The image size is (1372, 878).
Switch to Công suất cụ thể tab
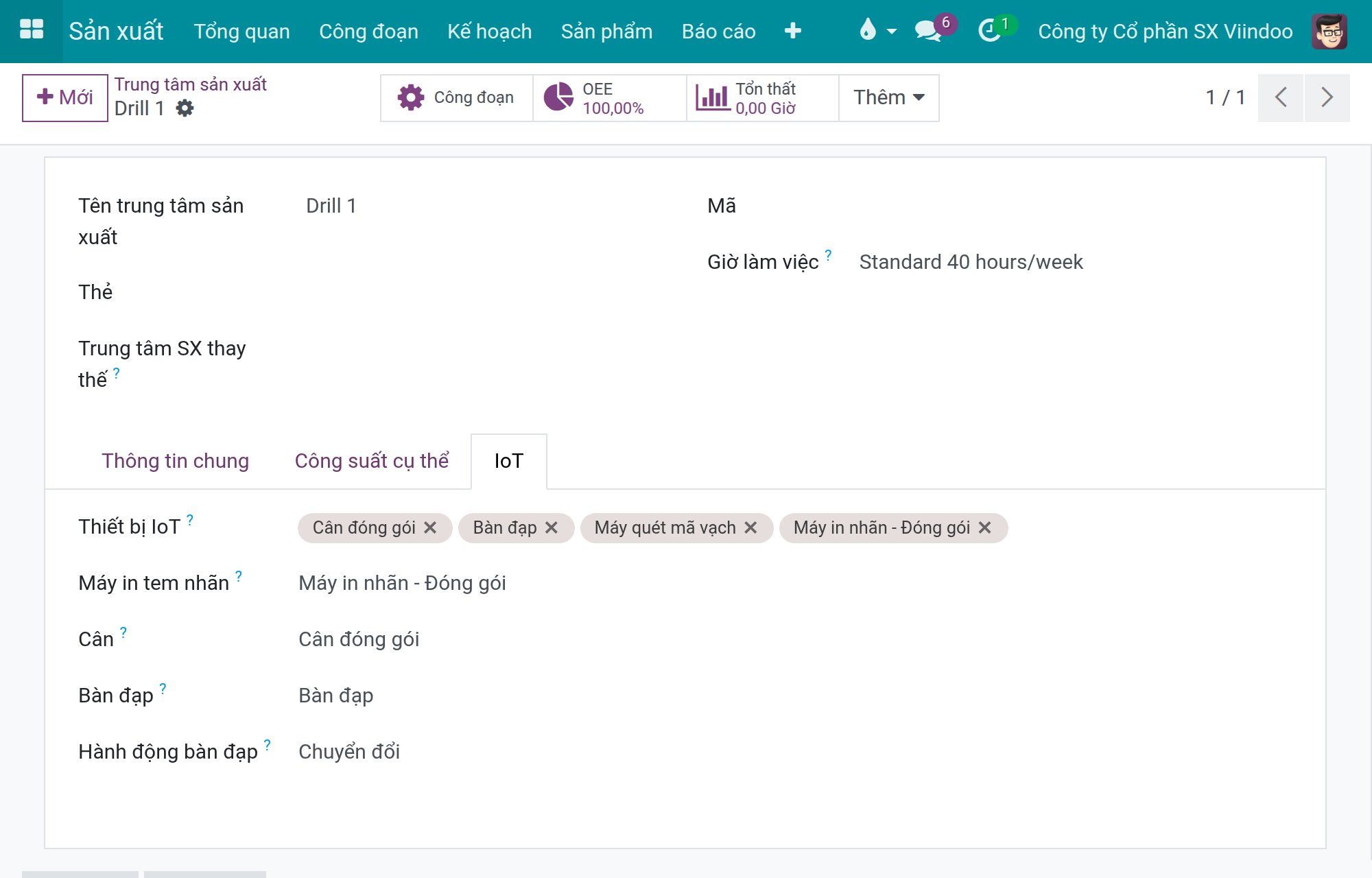click(371, 461)
